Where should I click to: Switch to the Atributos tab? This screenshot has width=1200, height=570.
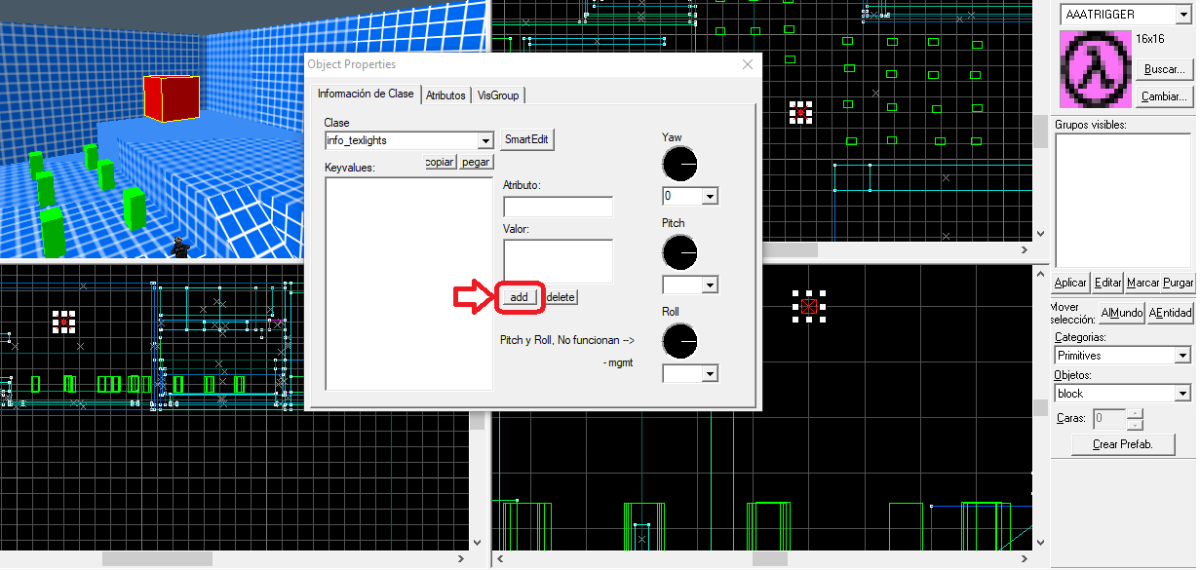[x=446, y=95]
